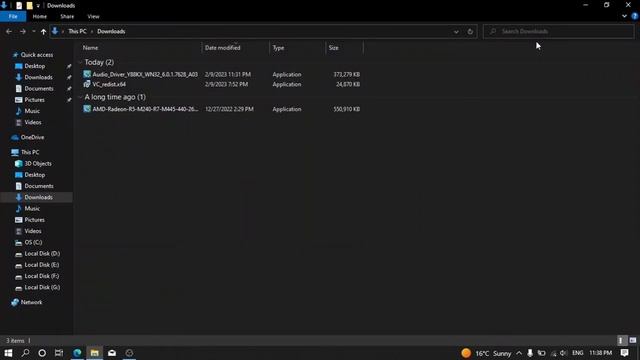Go up one folder level
Image resolution: width=640 pixels, height=360 pixels.
(x=43, y=31)
